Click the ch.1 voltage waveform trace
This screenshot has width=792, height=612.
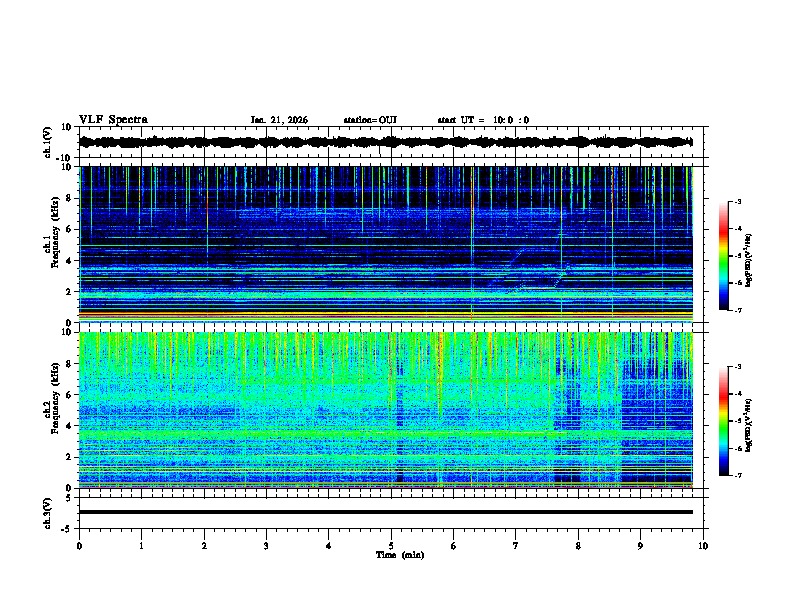386,142
